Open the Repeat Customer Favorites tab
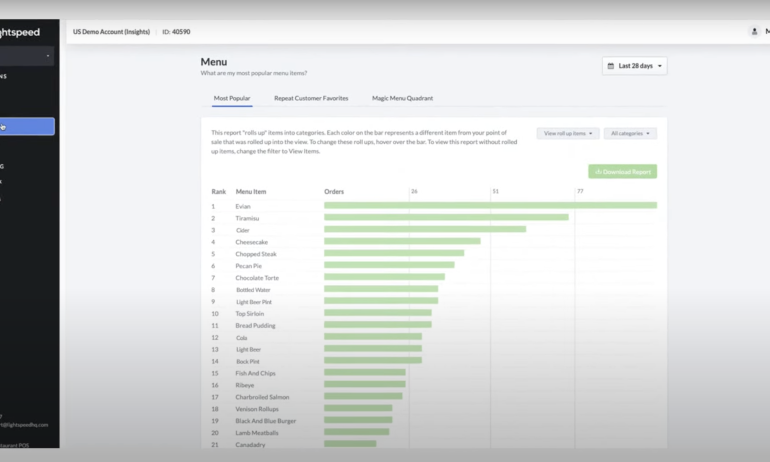The image size is (770, 462). pyautogui.click(x=311, y=98)
